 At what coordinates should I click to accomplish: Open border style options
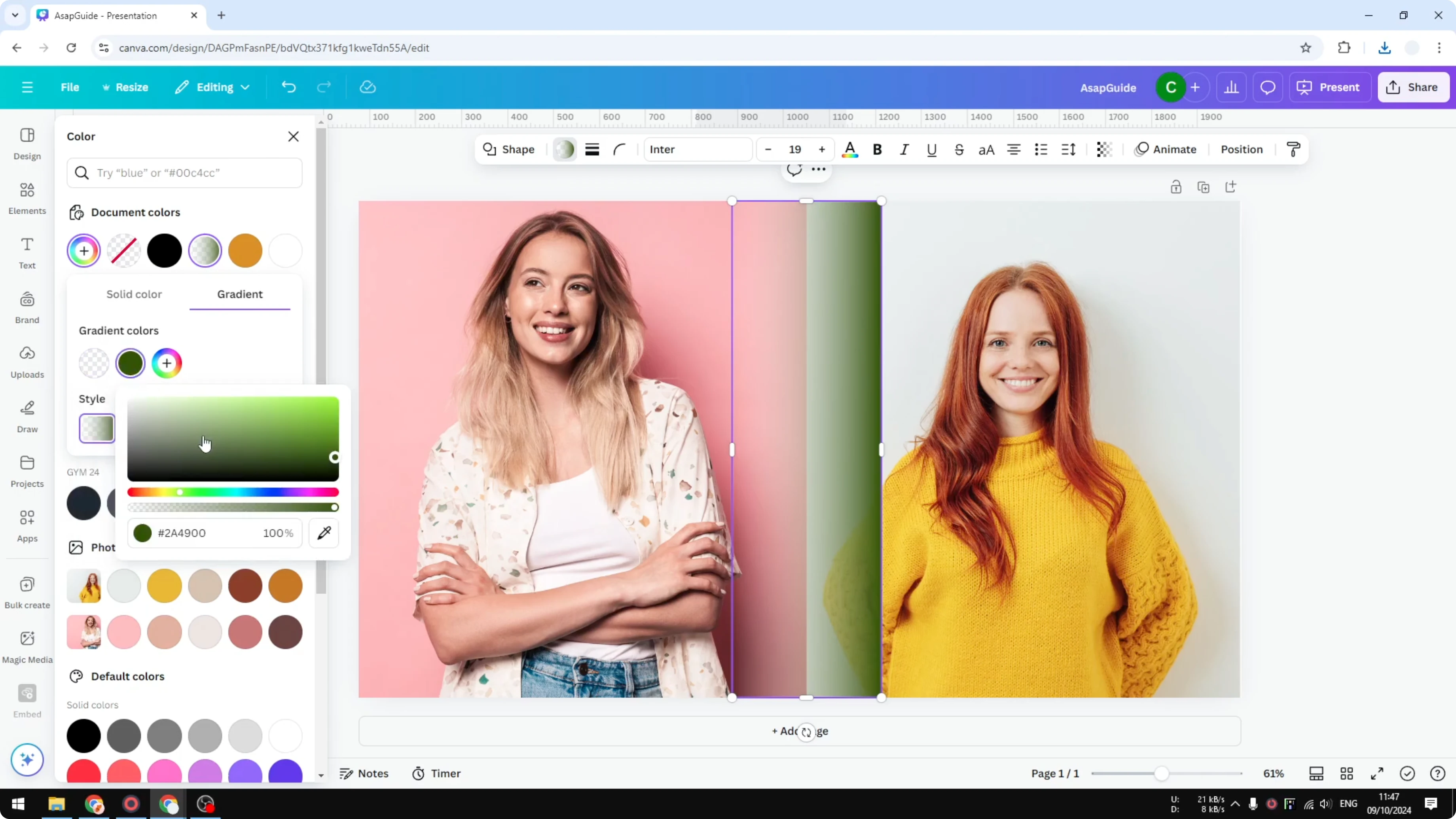pos(592,149)
